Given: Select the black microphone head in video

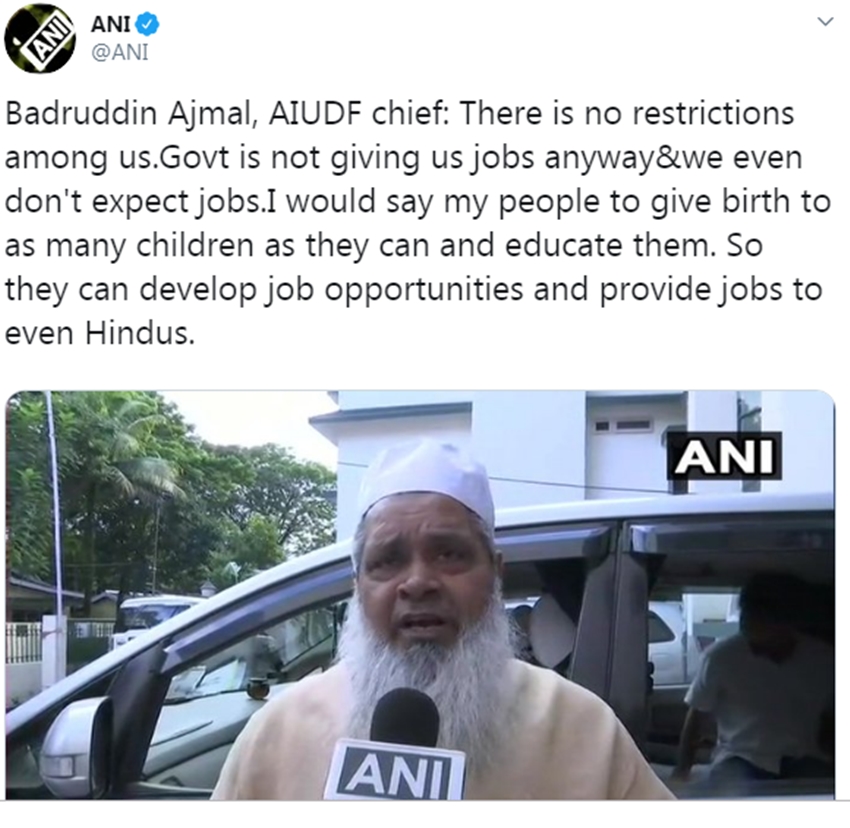Looking at the screenshot, I should pyautogui.click(x=405, y=717).
